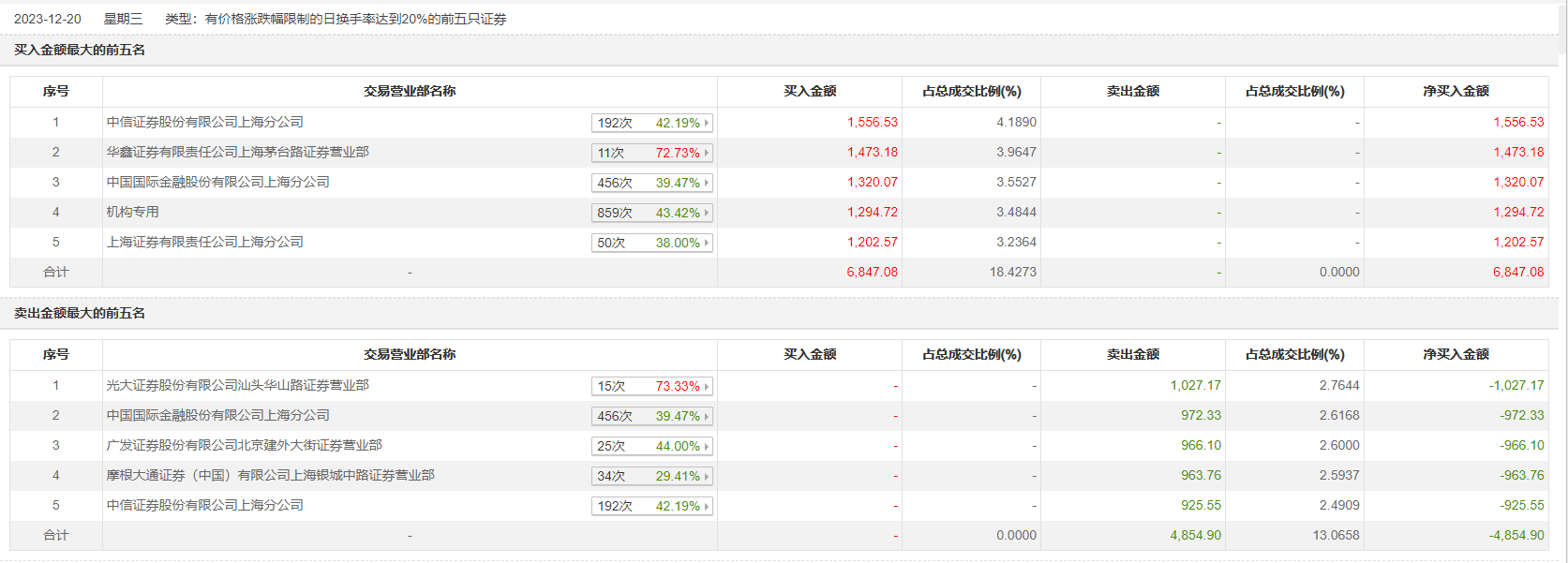The width and height of the screenshot is (1568, 563).
Task: Open 广发证券北京建外大街证券营业部 link
Action: tap(244, 445)
